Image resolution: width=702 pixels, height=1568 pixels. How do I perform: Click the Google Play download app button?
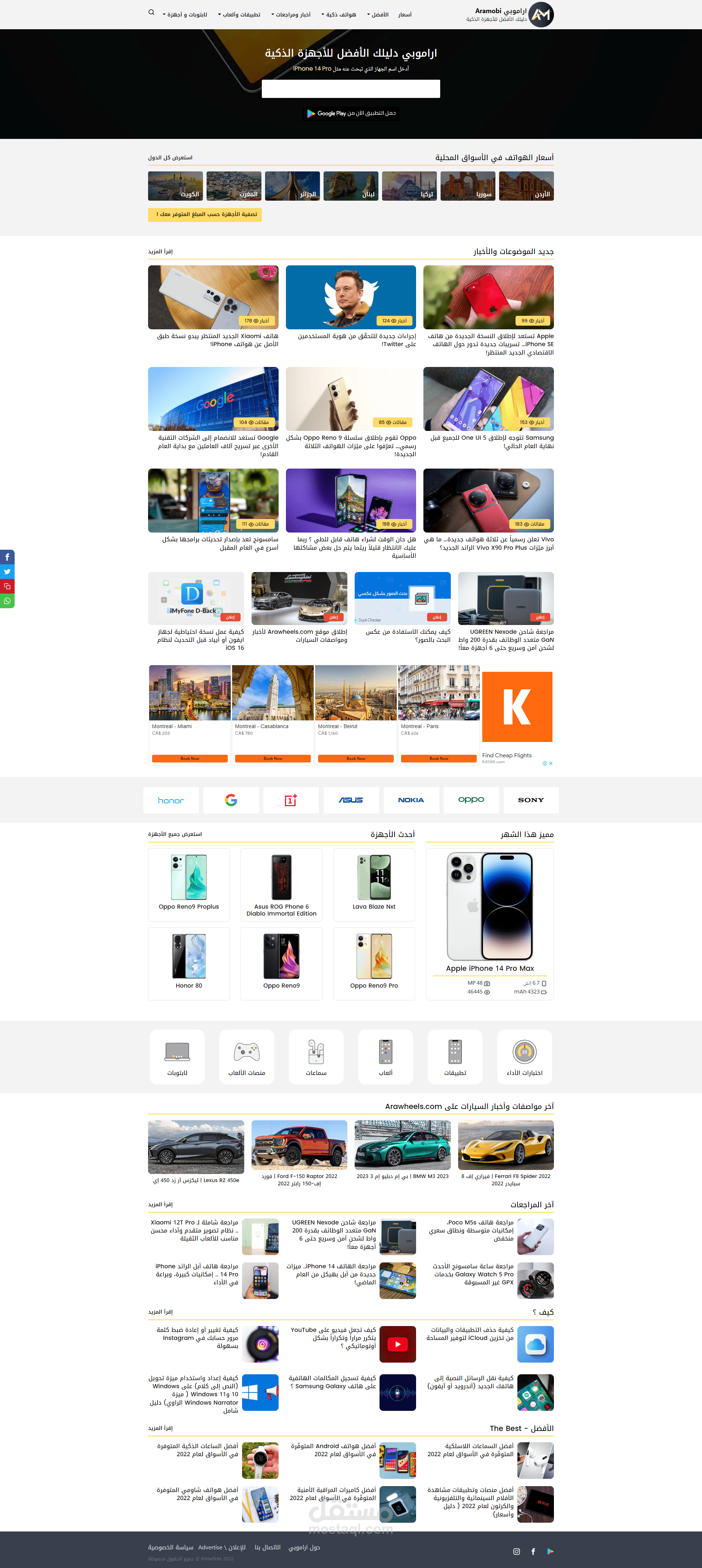pos(351,113)
